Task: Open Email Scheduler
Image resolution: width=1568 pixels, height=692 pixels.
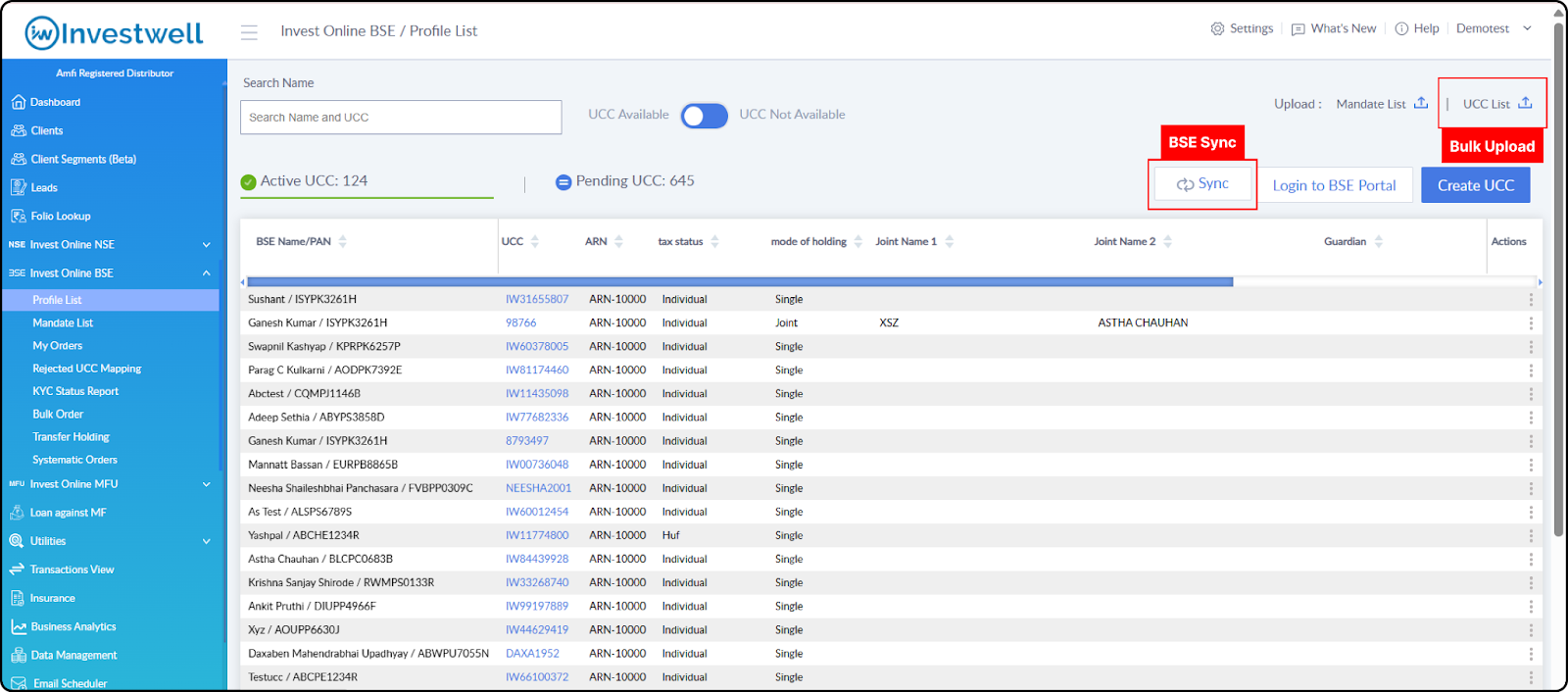Action: (70, 683)
